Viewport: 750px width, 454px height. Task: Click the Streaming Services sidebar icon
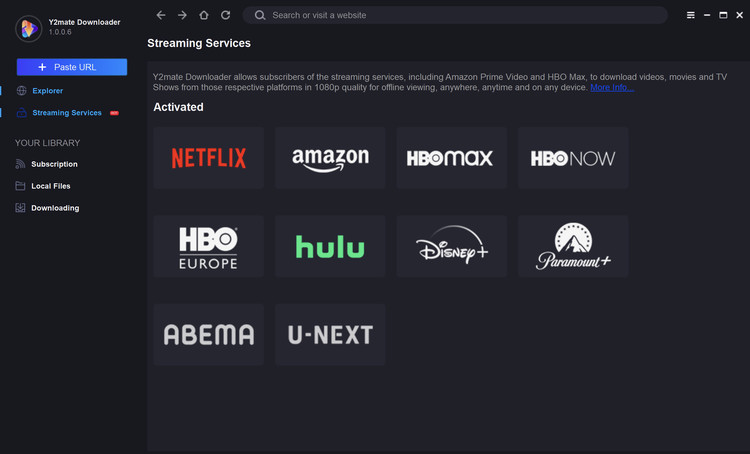(x=22, y=112)
